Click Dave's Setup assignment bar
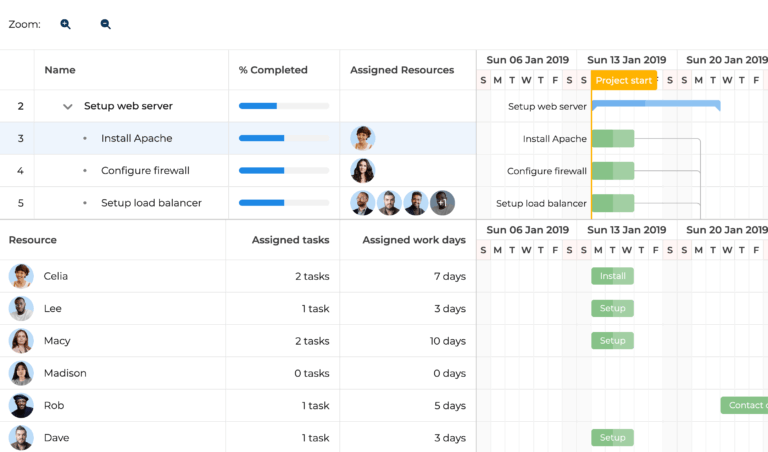Viewport: 768px width, 452px height. point(612,438)
